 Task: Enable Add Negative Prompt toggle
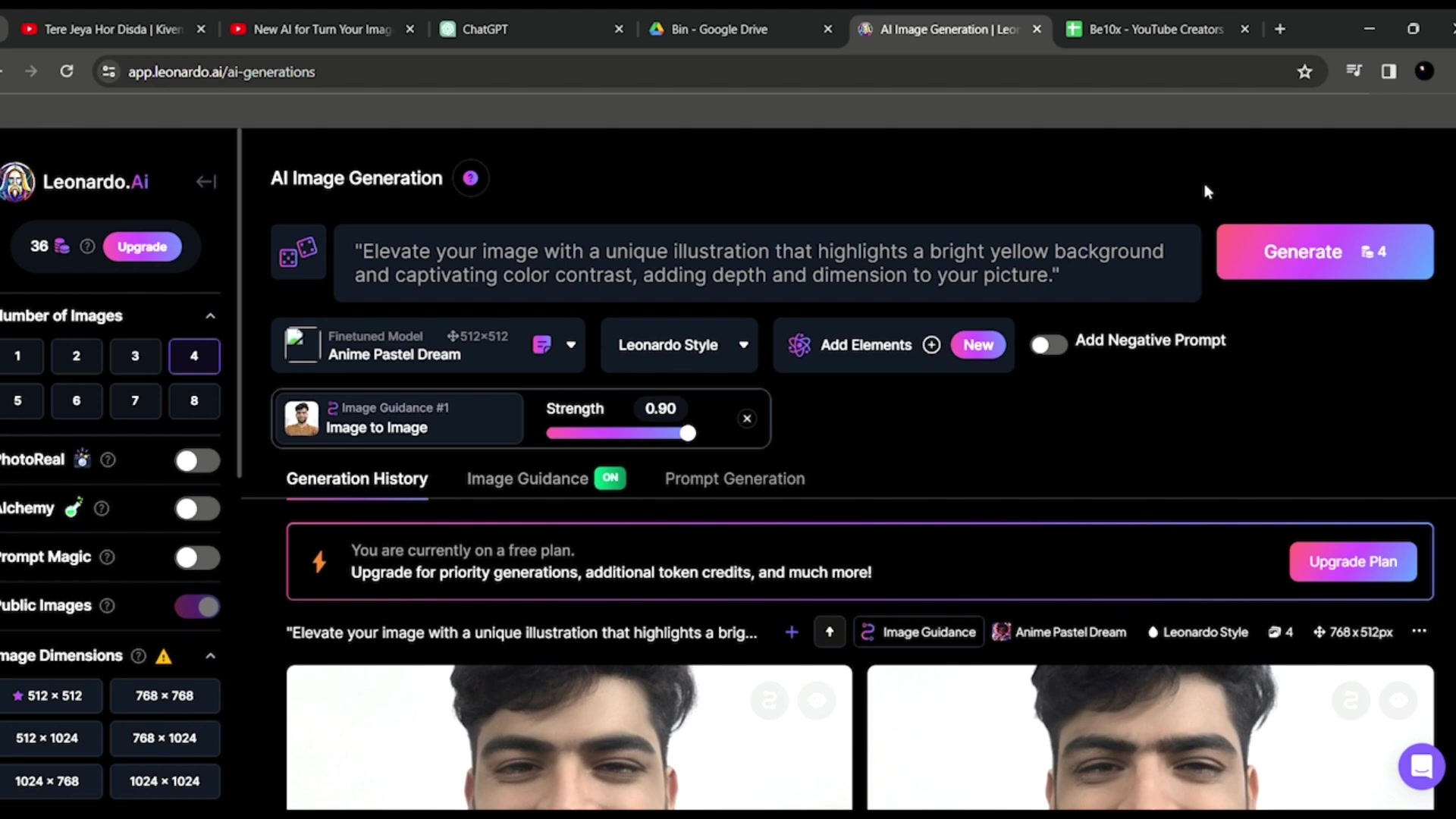tap(1049, 345)
